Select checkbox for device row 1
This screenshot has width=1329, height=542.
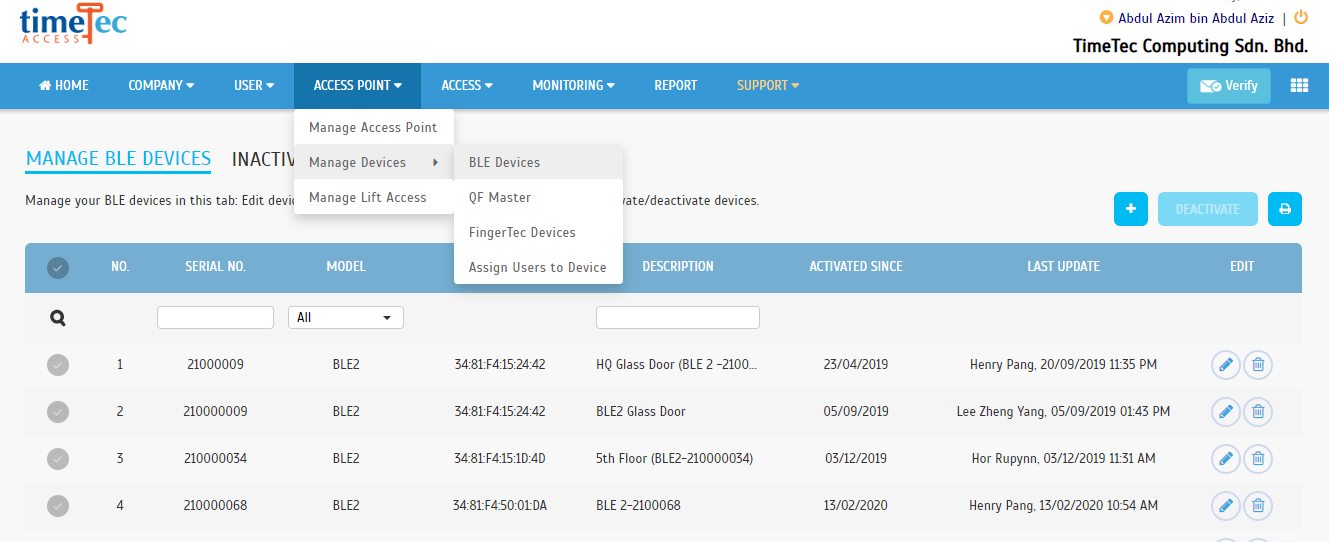point(58,365)
